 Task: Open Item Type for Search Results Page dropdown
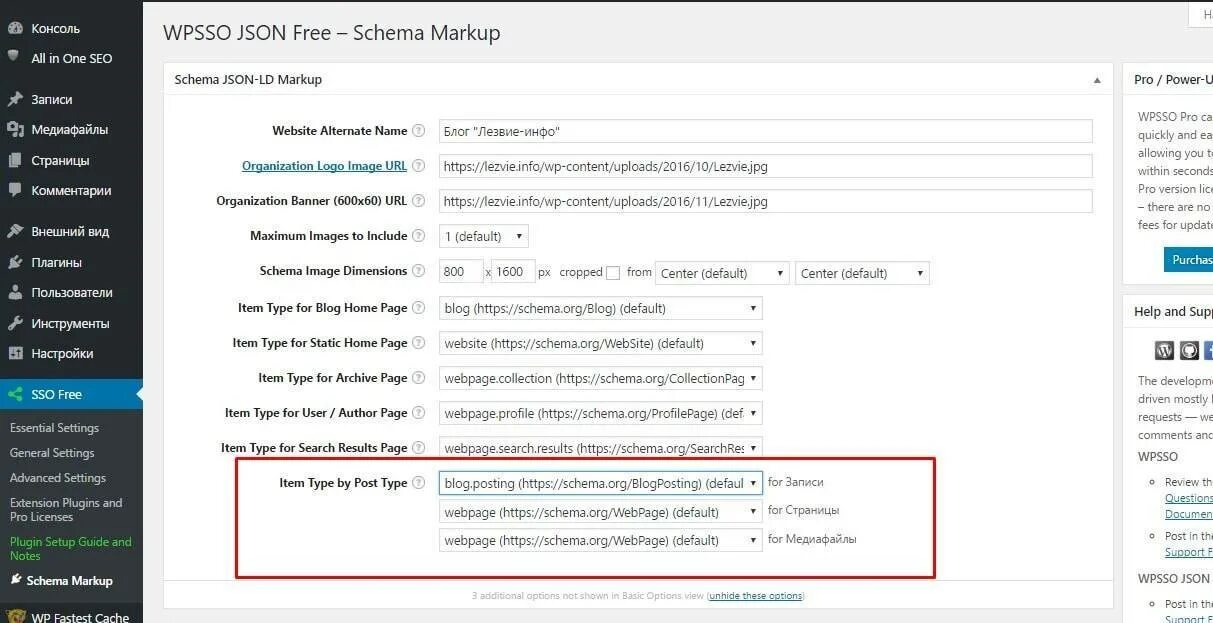(600, 448)
